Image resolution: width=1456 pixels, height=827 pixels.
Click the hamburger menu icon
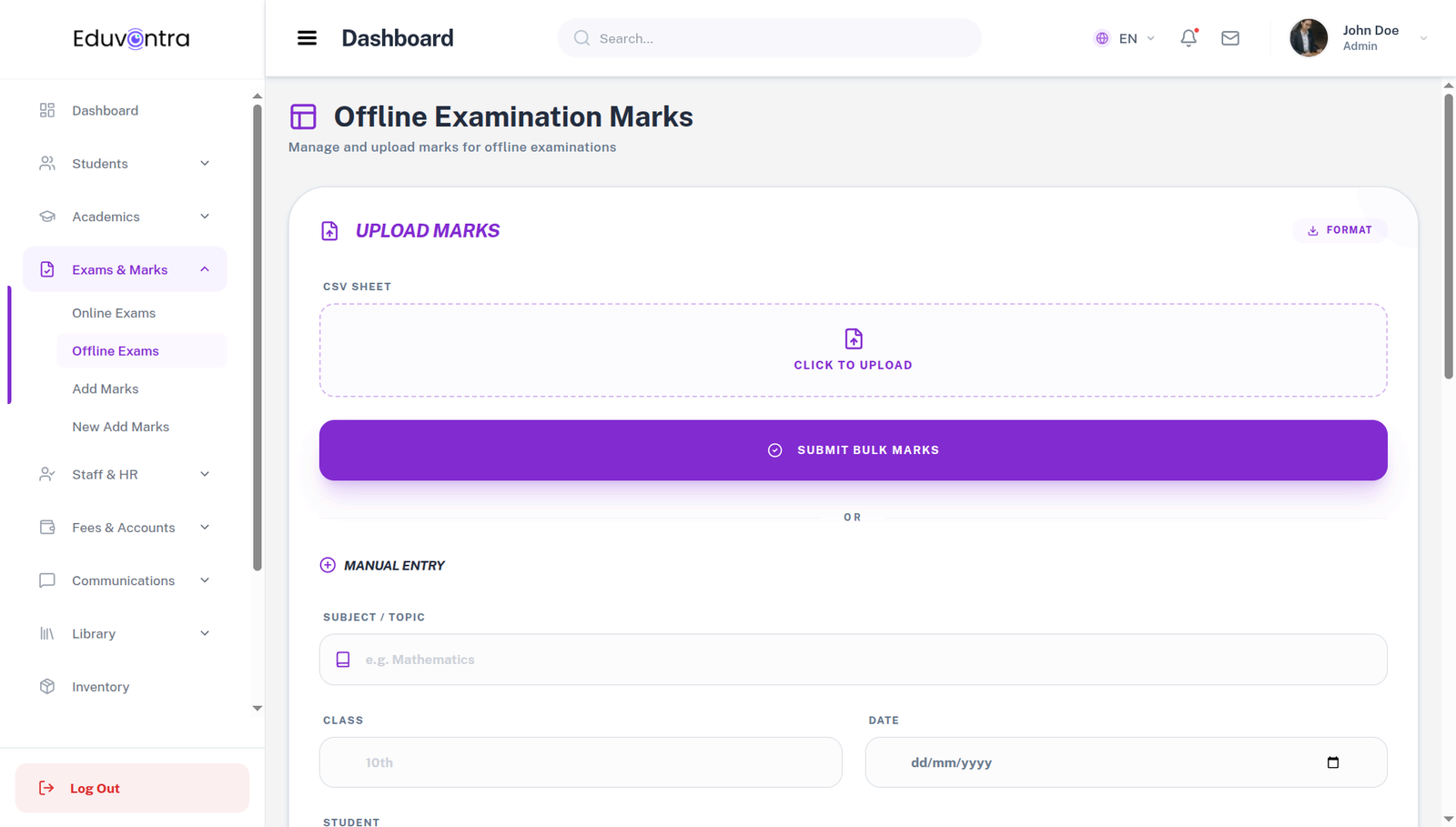pos(307,37)
